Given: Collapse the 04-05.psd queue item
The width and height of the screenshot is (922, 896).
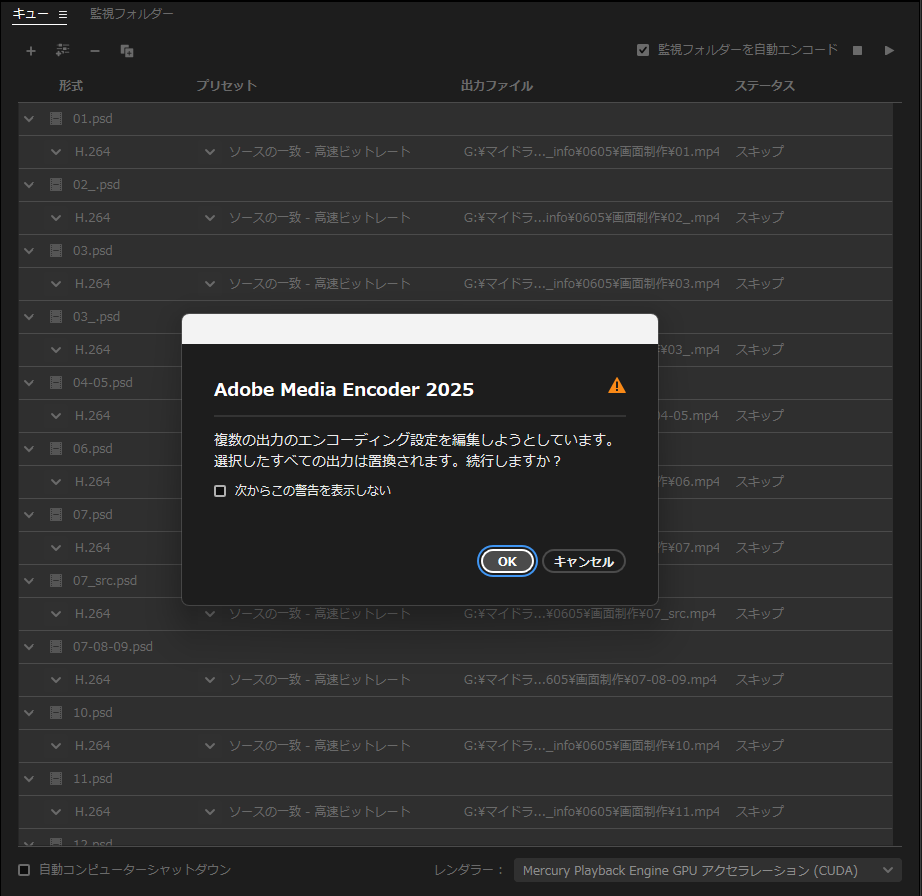Looking at the screenshot, I should pos(29,383).
